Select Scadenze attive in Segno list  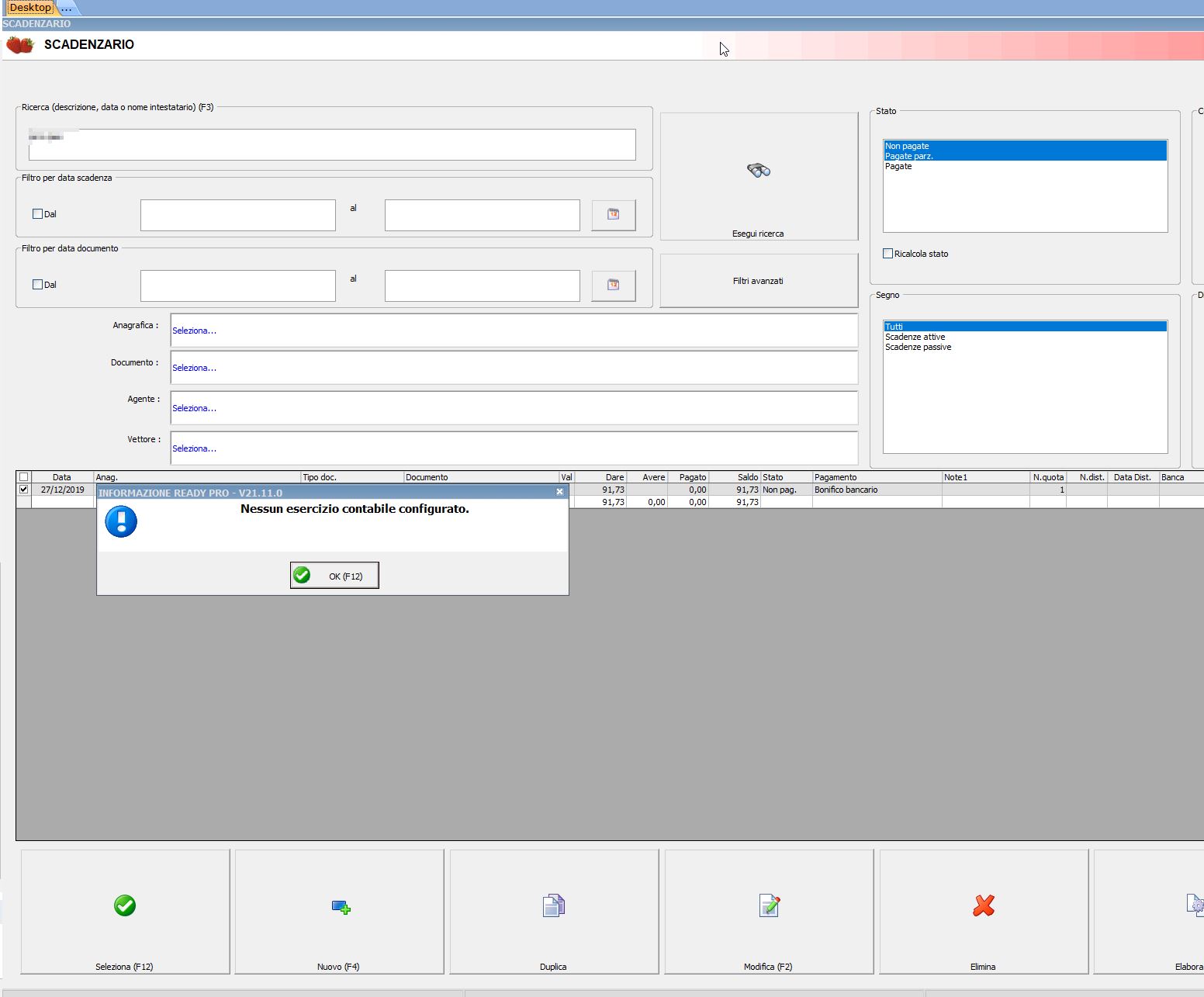click(x=915, y=337)
